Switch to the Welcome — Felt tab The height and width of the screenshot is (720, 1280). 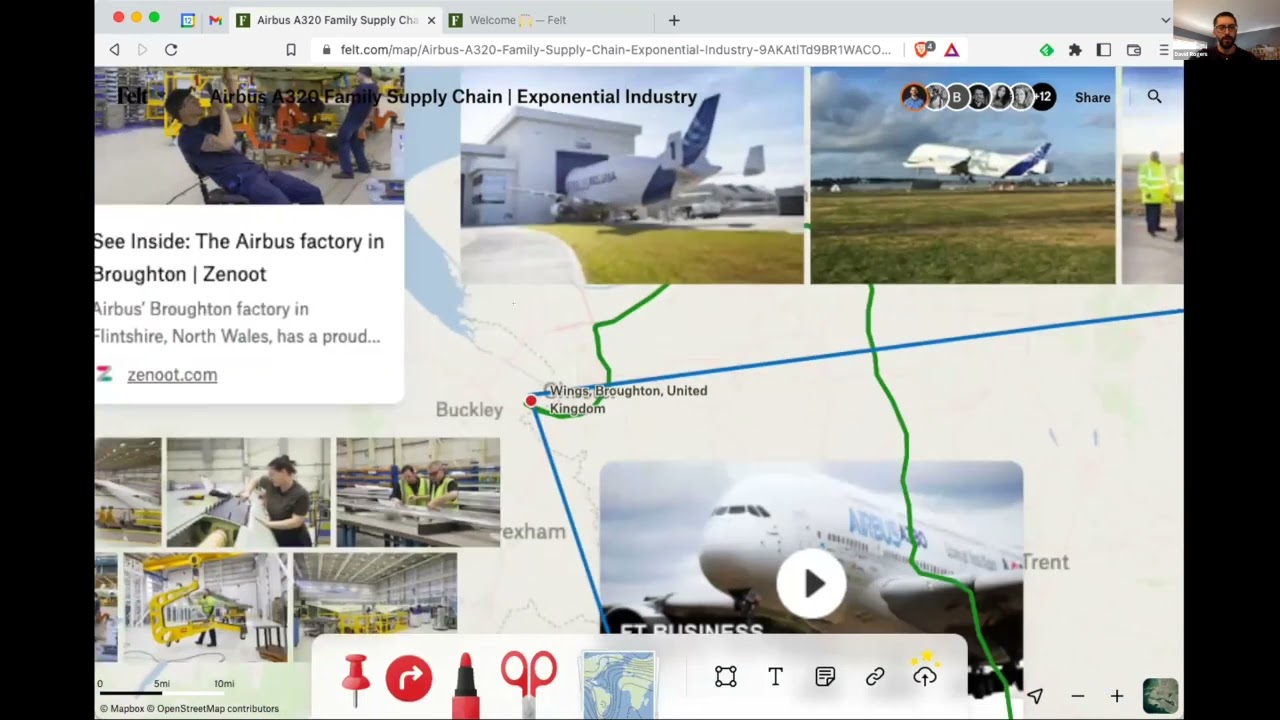(x=518, y=20)
